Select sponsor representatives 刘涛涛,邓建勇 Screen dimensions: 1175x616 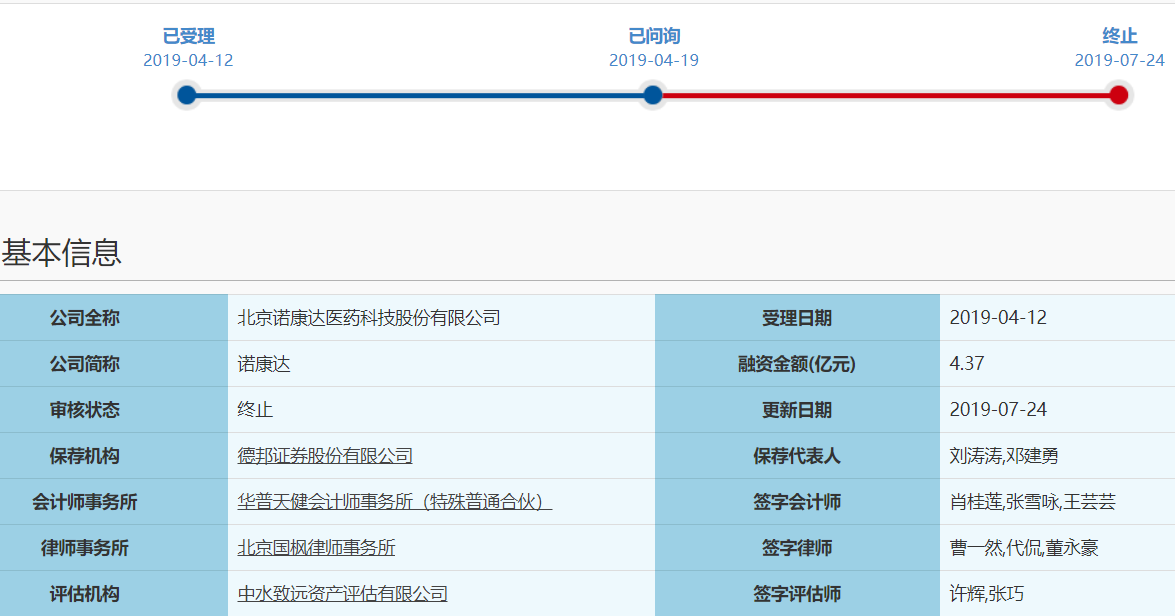coord(1003,456)
